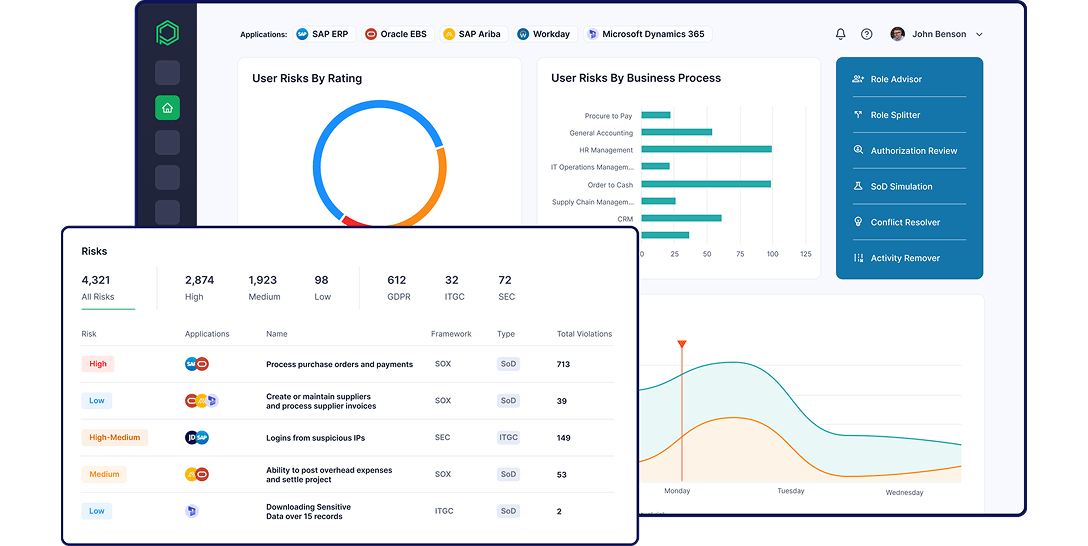Click the app logo in sidebar
The image size is (1088, 546).
click(167, 33)
